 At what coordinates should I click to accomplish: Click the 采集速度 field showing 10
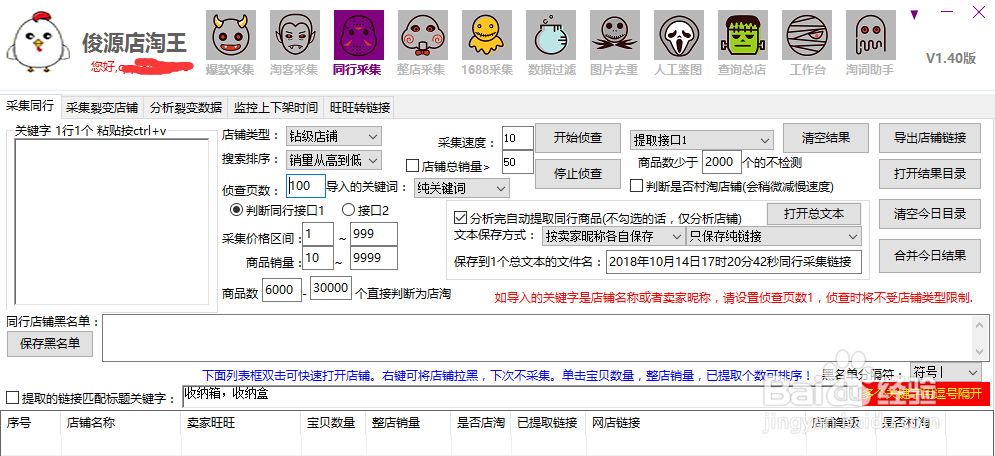tap(518, 138)
